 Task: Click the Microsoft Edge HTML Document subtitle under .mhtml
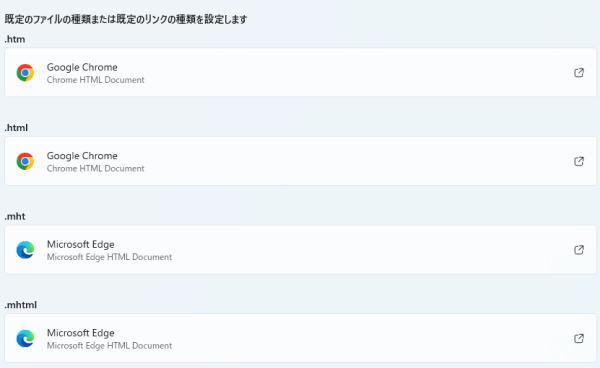pos(109,346)
